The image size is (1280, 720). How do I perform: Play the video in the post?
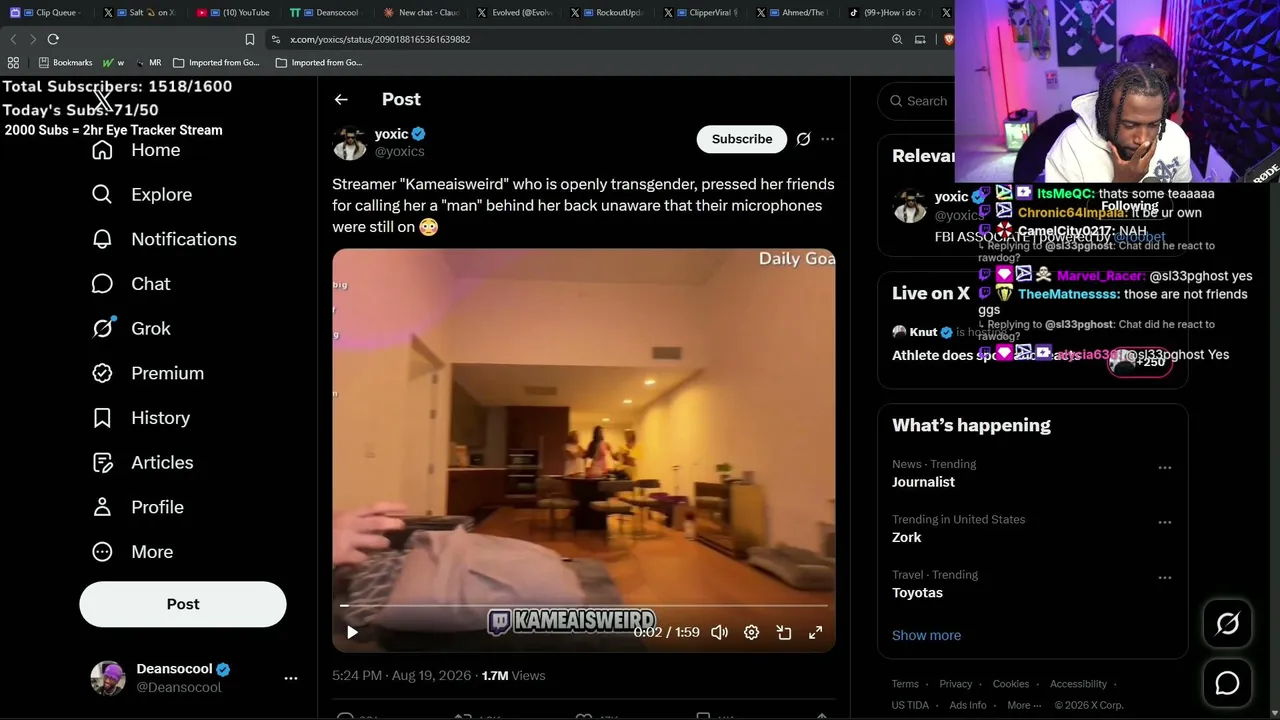[x=352, y=632]
